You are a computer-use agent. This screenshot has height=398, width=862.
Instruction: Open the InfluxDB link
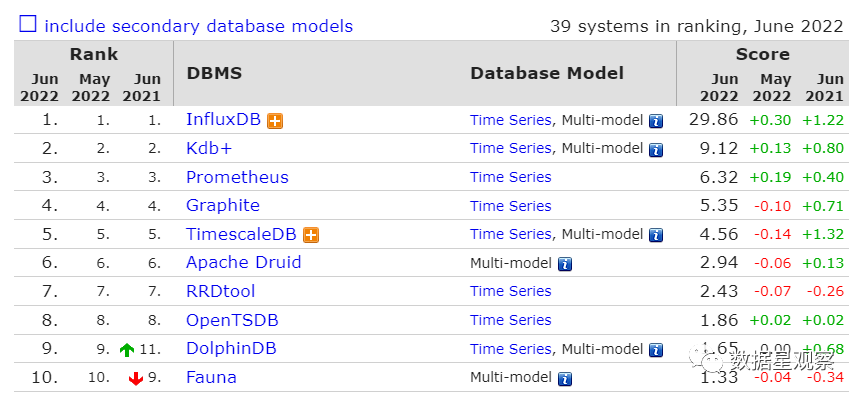tap(223, 119)
